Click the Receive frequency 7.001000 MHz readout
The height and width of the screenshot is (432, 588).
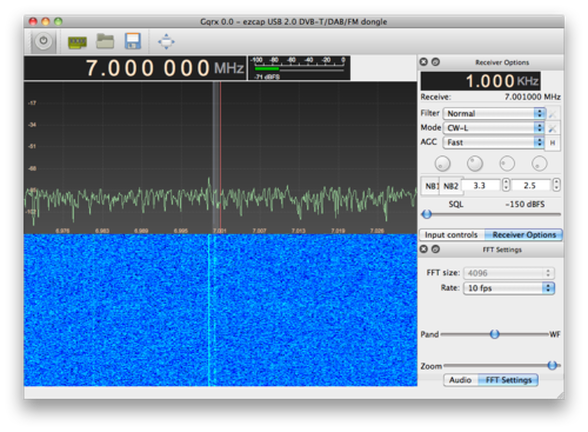pyautogui.click(x=532, y=97)
